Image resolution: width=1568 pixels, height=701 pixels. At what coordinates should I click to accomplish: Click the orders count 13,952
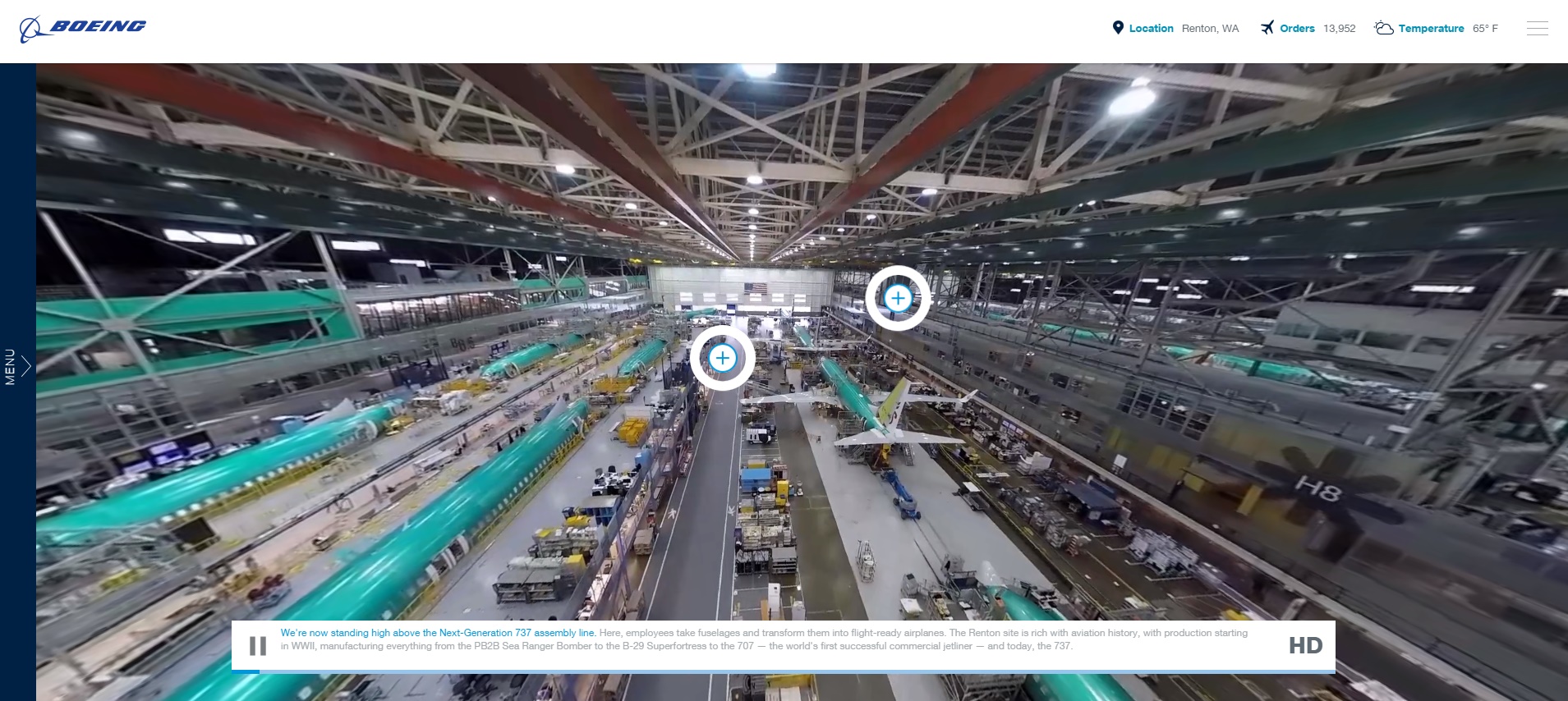click(1339, 29)
